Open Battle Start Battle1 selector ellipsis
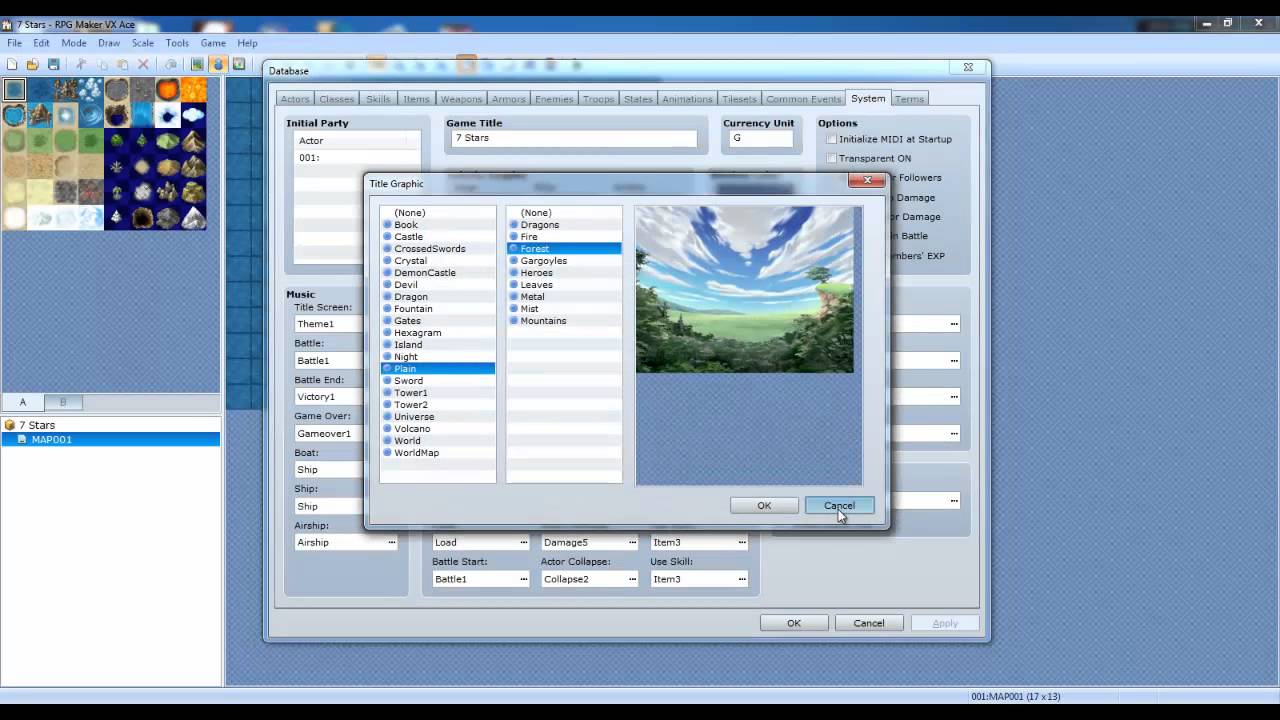This screenshot has height=720, width=1280. click(523, 579)
